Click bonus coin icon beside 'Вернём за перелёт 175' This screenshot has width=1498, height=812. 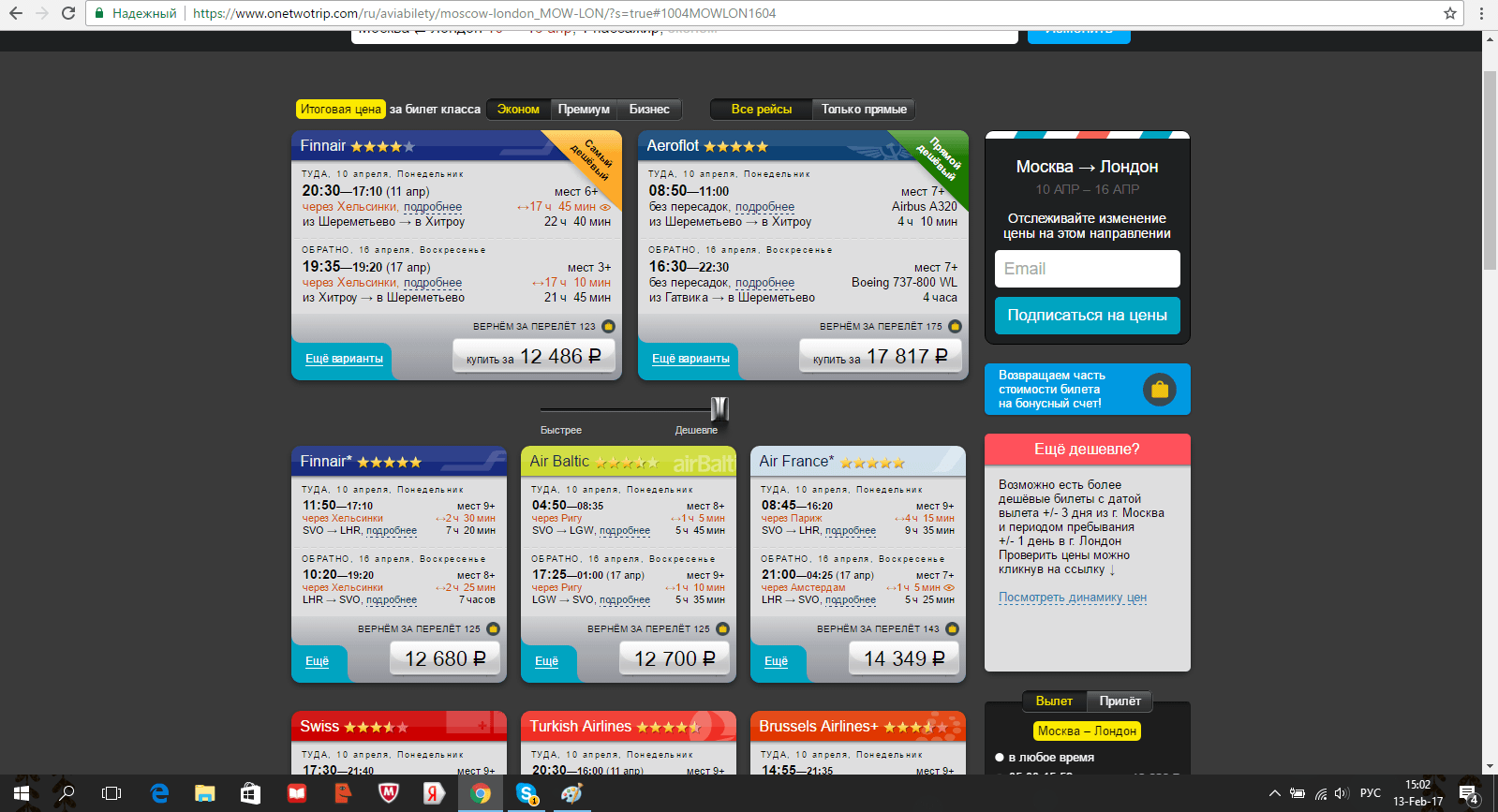pyautogui.click(x=955, y=326)
